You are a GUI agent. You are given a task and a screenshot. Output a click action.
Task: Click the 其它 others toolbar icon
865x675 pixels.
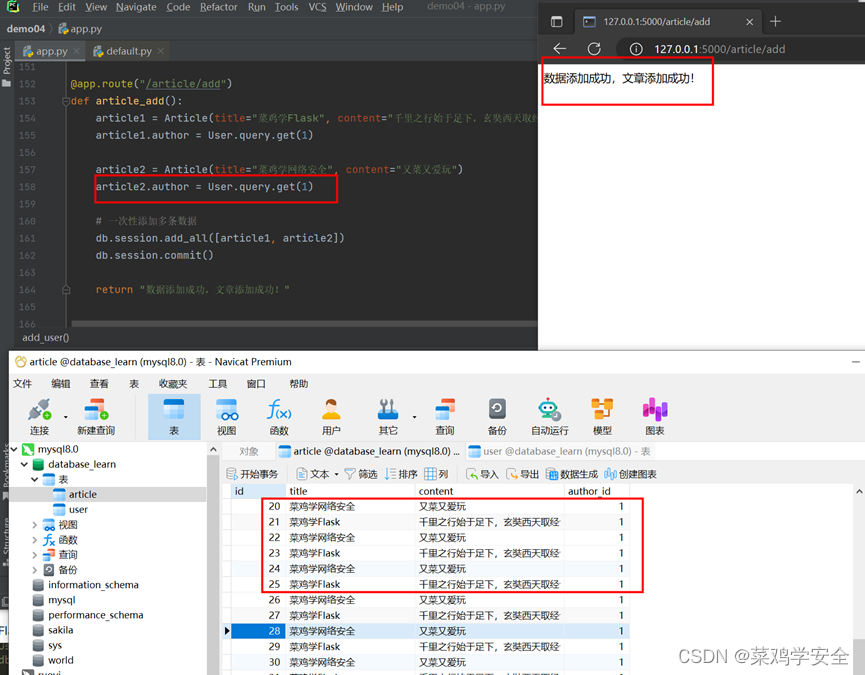pyautogui.click(x=388, y=417)
